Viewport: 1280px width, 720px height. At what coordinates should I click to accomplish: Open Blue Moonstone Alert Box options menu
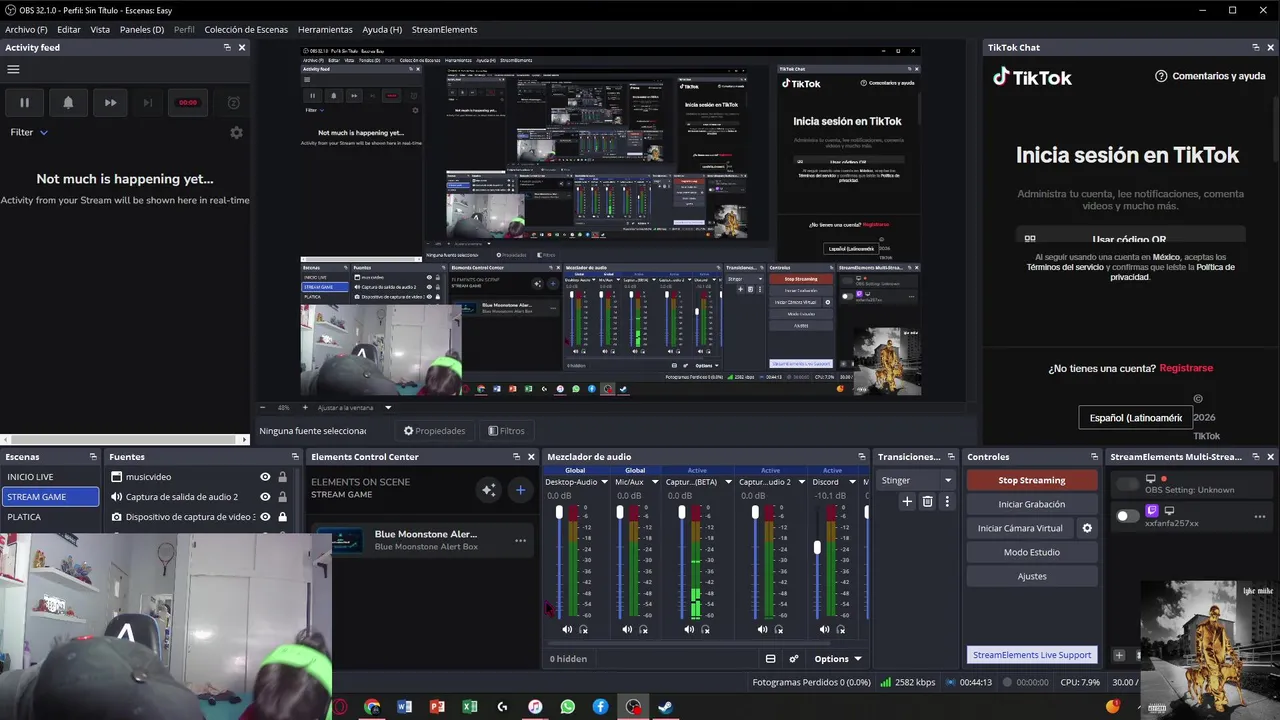pos(520,541)
